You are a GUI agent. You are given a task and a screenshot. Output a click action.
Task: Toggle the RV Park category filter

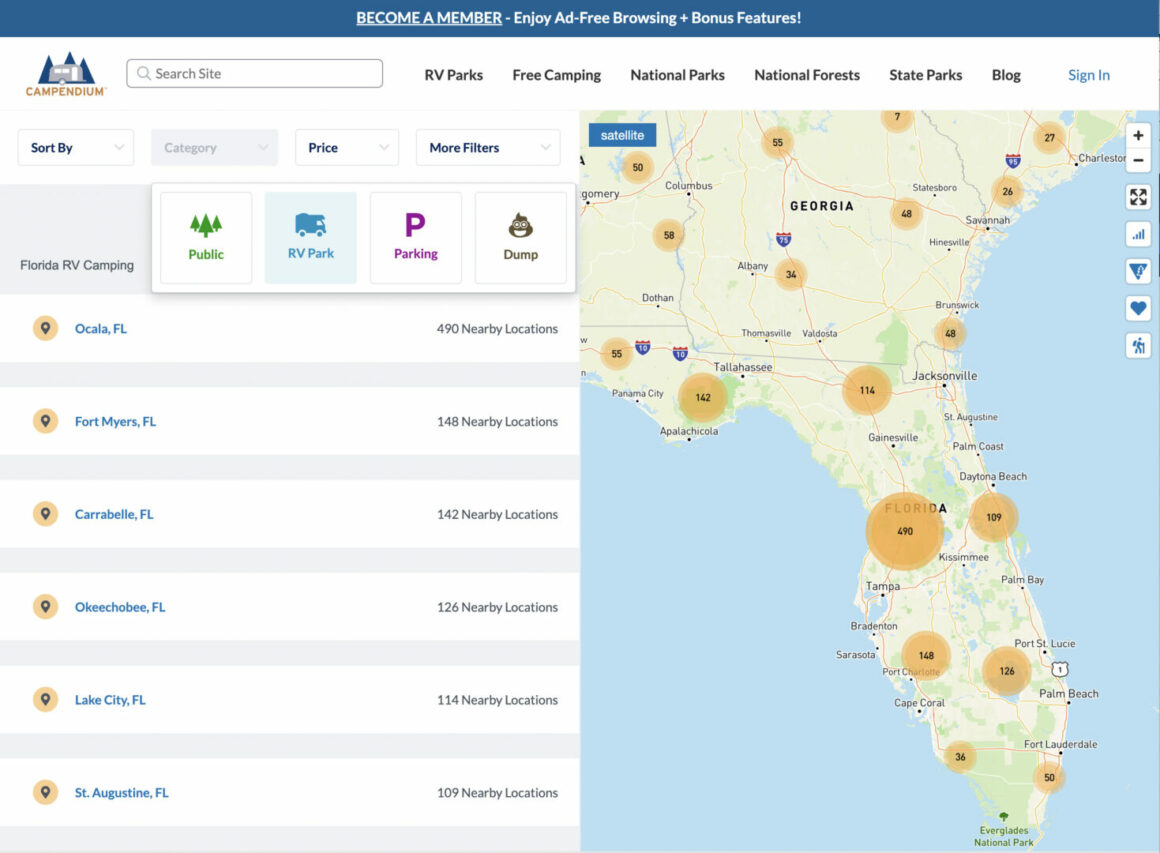coord(311,237)
